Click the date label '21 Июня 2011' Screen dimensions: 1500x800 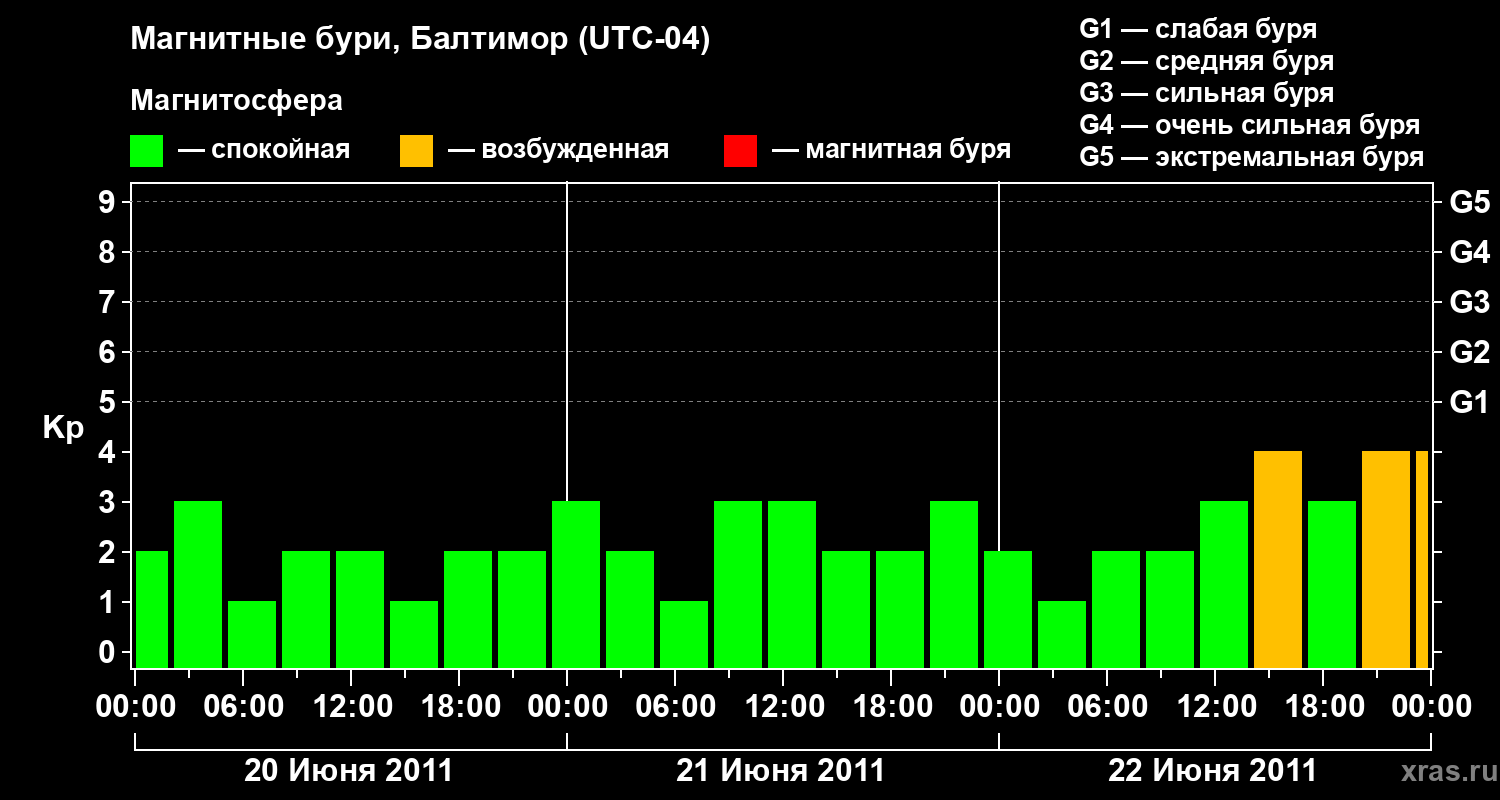[781, 771]
